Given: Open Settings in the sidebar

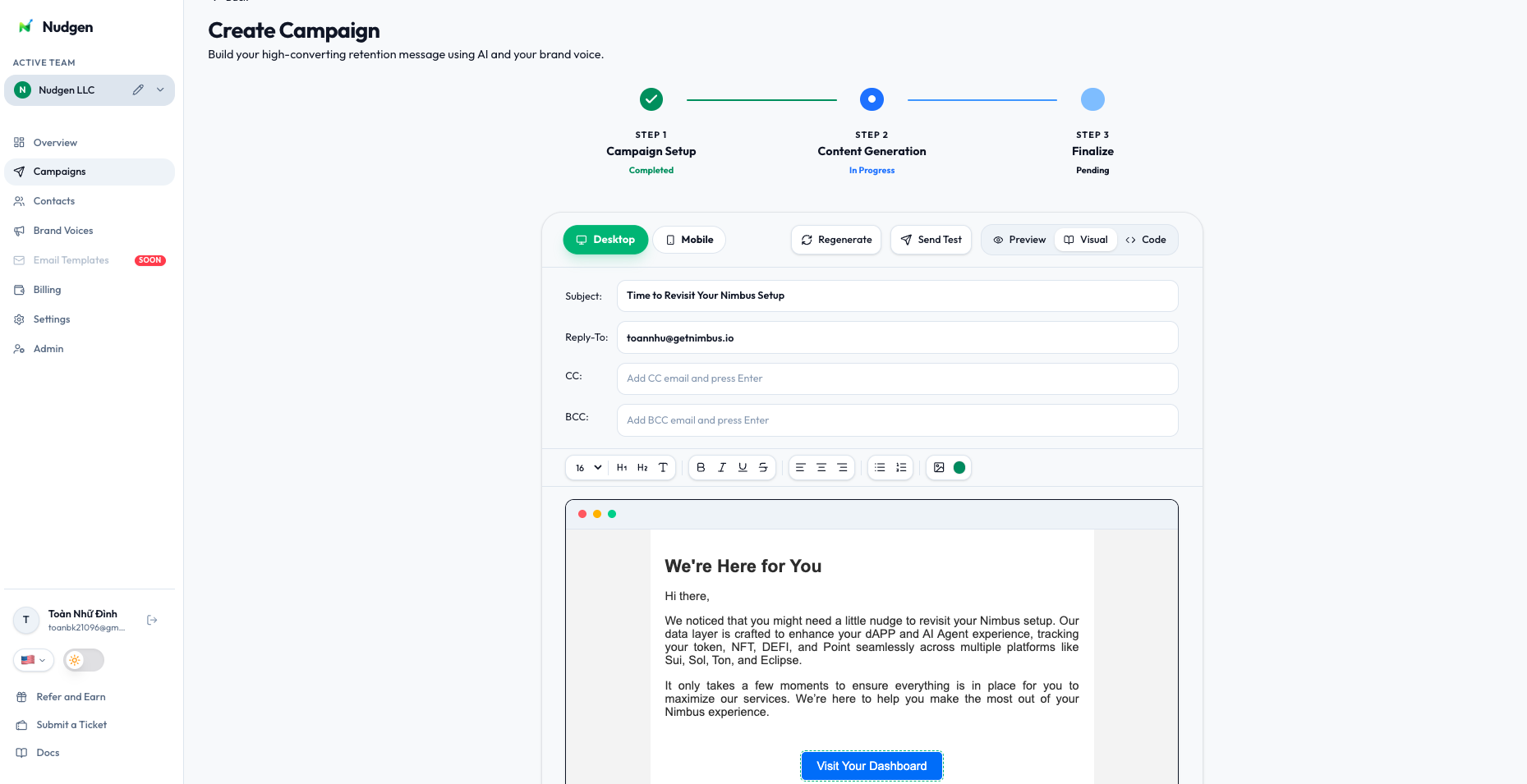Looking at the screenshot, I should (x=90, y=319).
